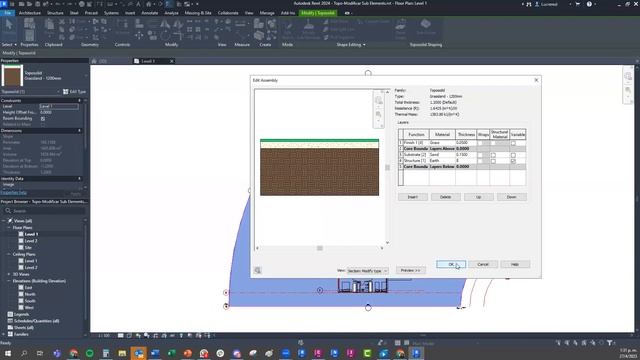Select the Earth material cell
The width and height of the screenshot is (640, 360).
click(442, 160)
